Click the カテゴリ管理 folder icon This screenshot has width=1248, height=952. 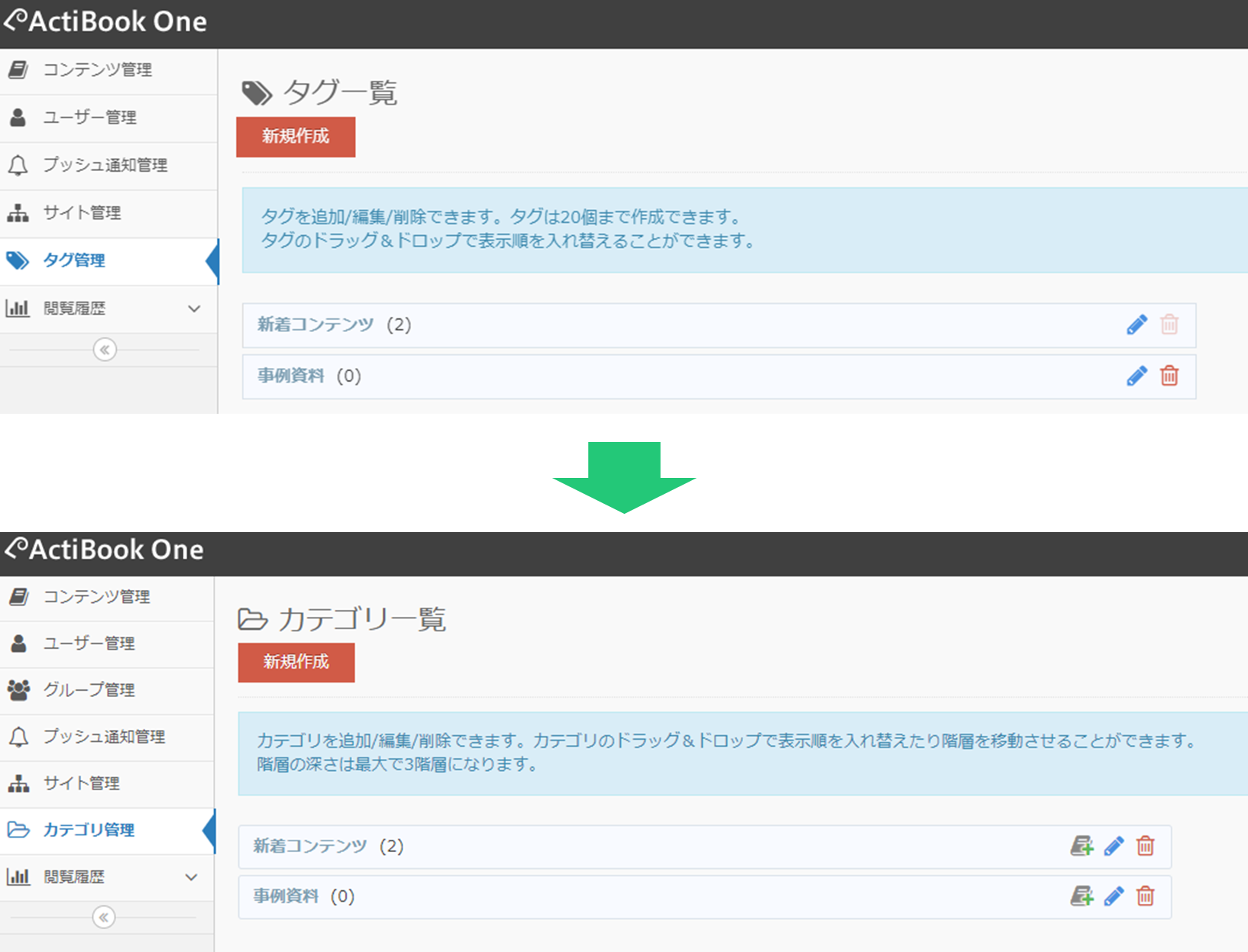point(17,830)
